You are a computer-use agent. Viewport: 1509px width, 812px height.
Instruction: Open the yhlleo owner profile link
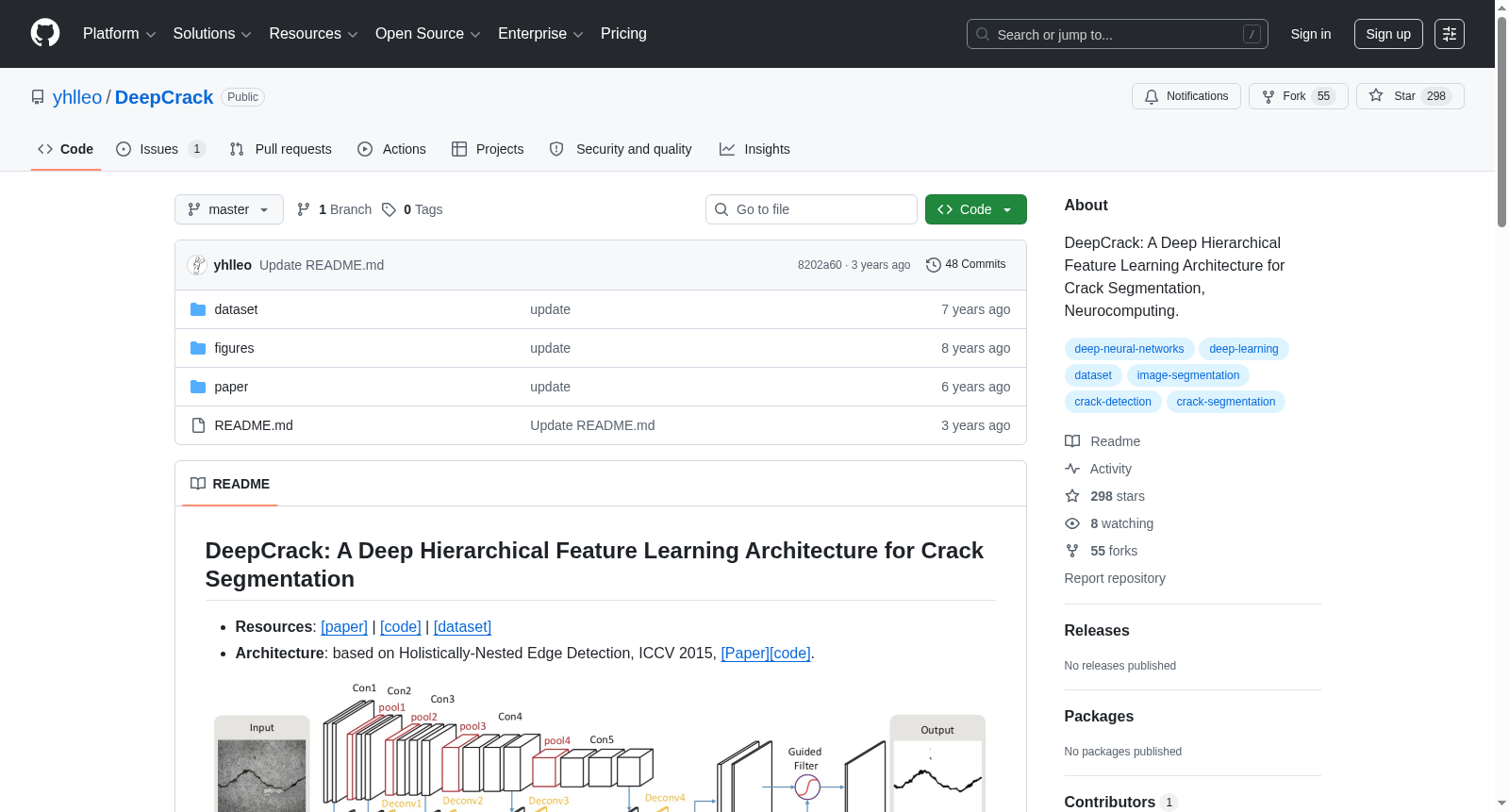(77, 97)
